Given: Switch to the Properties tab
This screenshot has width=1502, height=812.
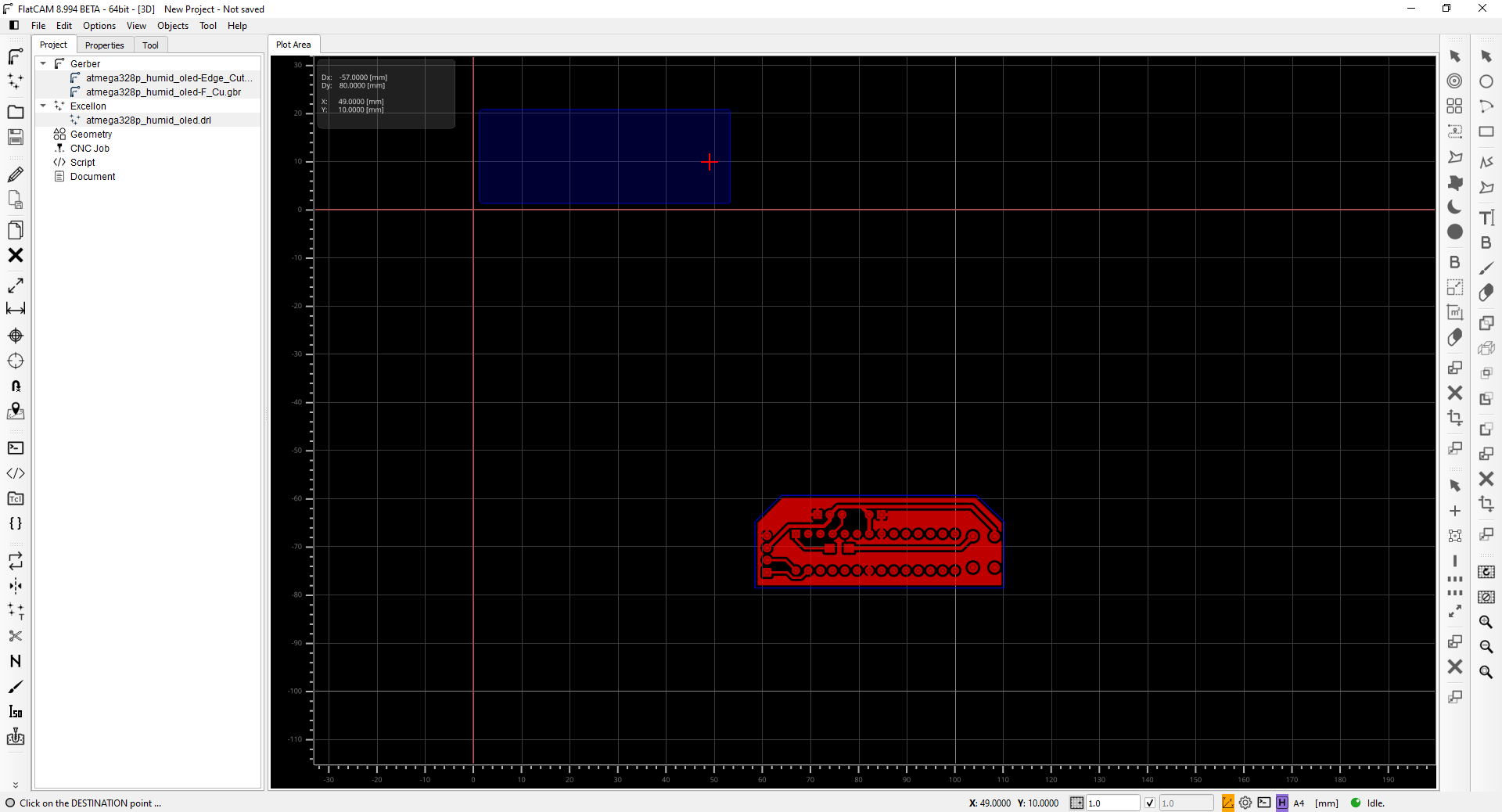Looking at the screenshot, I should 105,45.
